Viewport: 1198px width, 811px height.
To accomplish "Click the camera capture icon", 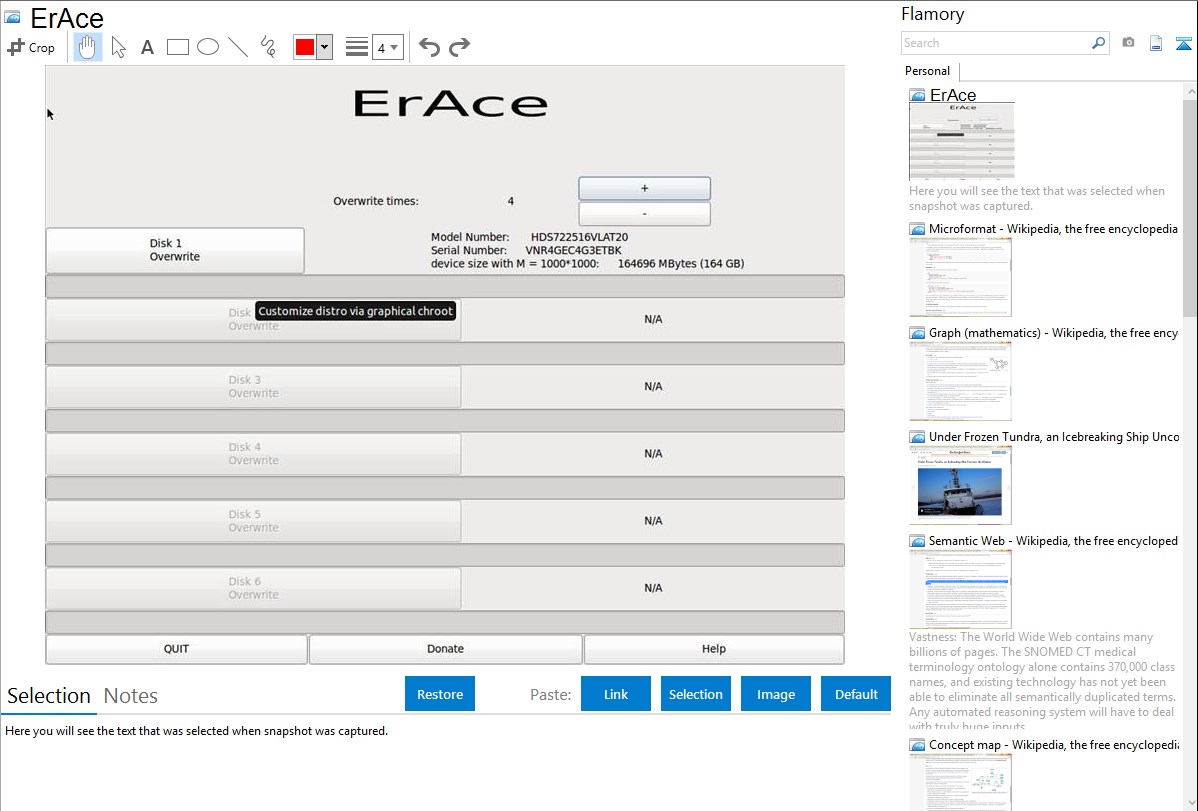I will (x=1128, y=43).
